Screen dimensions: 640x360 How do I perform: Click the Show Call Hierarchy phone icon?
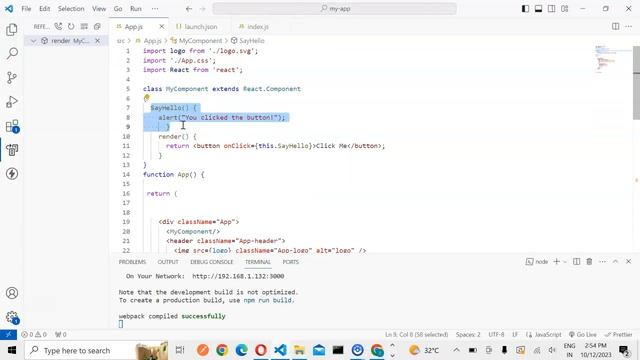pos(58,27)
